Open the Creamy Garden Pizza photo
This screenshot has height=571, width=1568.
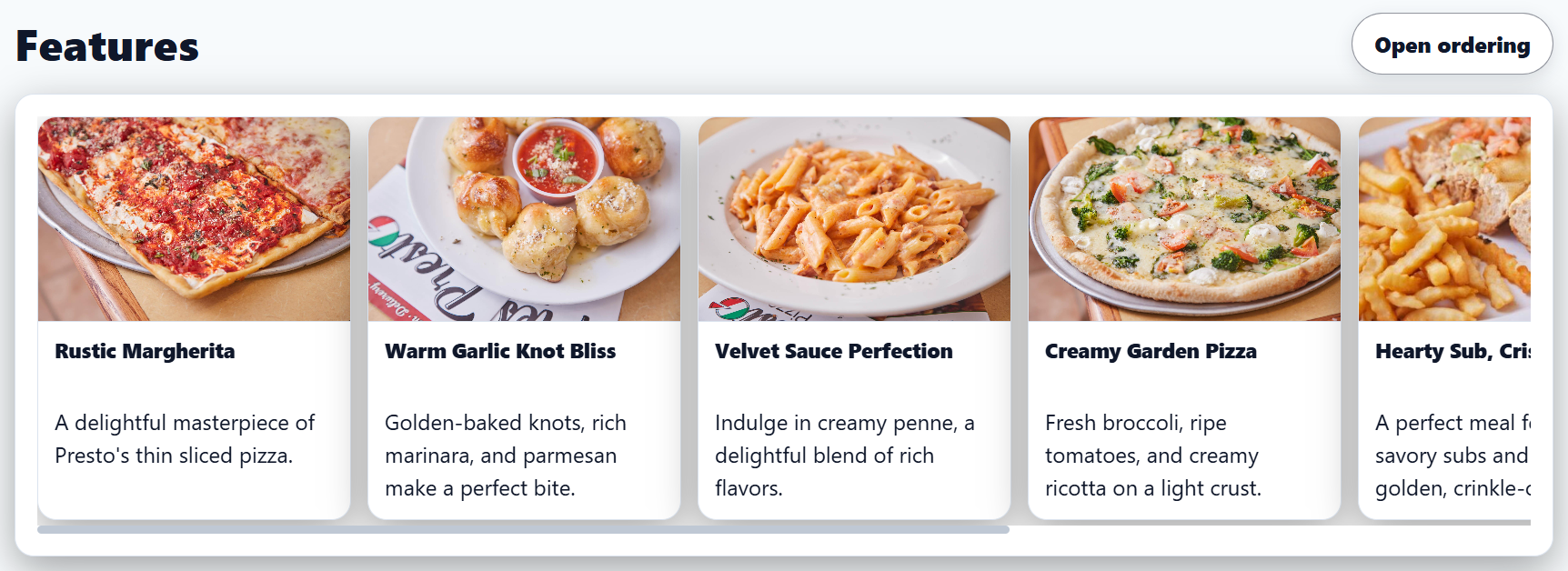coord(1184,218)
